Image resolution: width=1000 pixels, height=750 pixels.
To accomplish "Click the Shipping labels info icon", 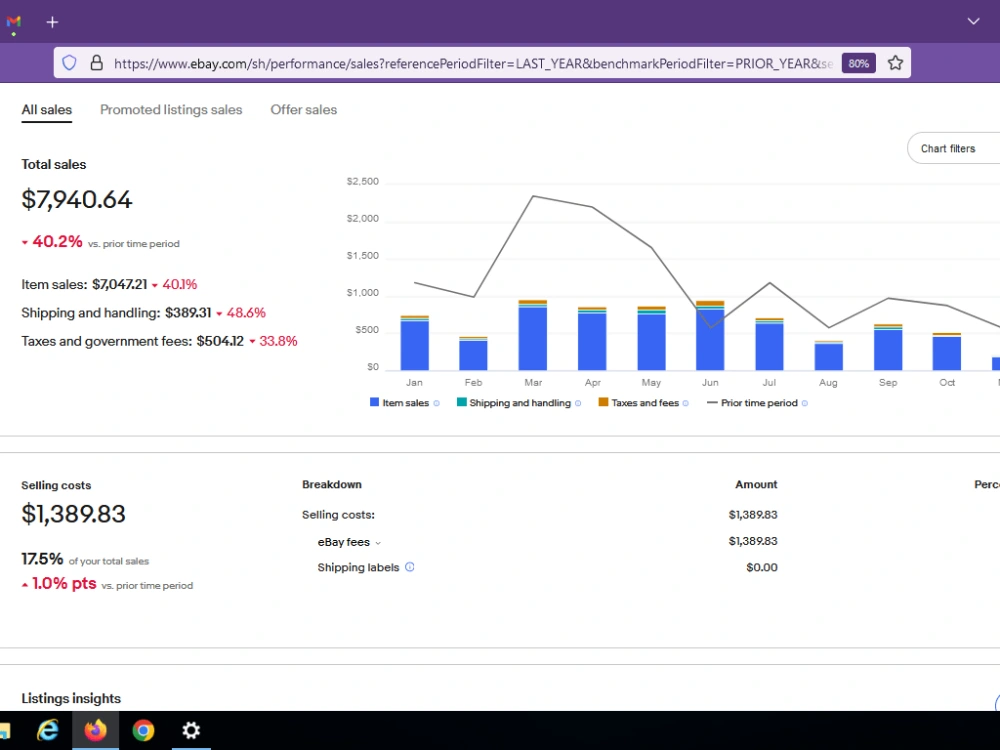I will [410, 567].
